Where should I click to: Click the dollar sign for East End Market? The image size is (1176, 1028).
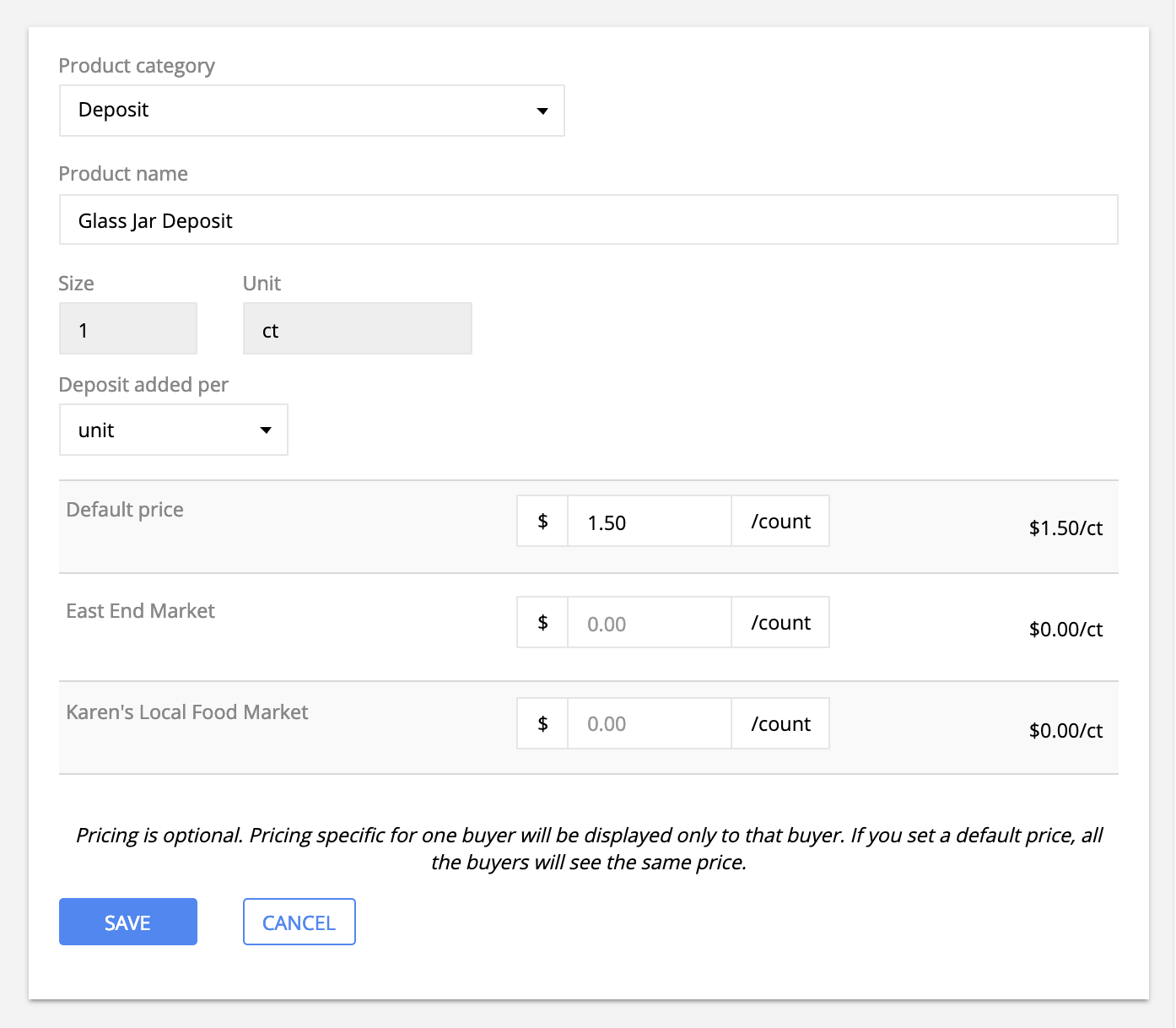tap(542, 623)
